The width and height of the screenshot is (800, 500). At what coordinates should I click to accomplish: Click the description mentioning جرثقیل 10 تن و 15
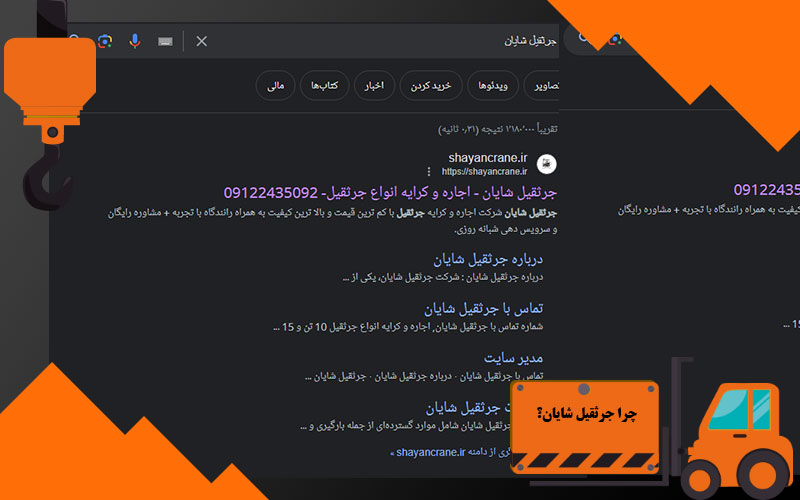click(408, 327)
